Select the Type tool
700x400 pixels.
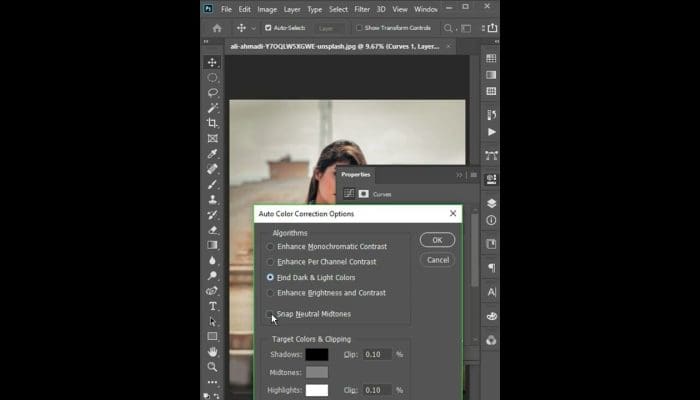click(212, 306)
